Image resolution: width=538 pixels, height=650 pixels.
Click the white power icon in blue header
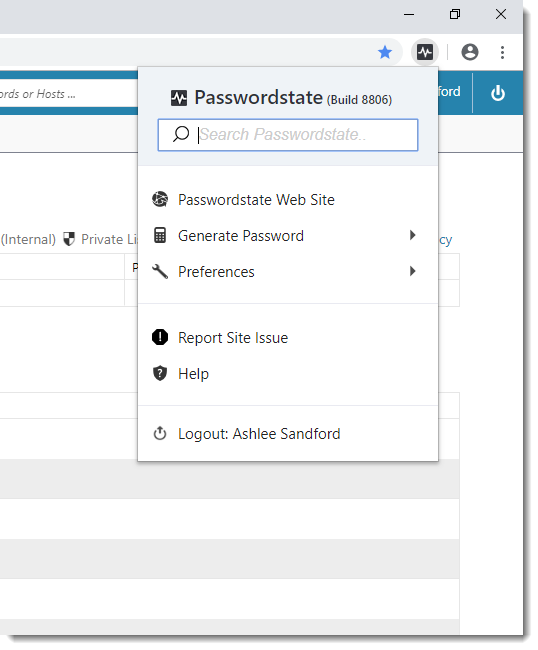coord(498,93)
